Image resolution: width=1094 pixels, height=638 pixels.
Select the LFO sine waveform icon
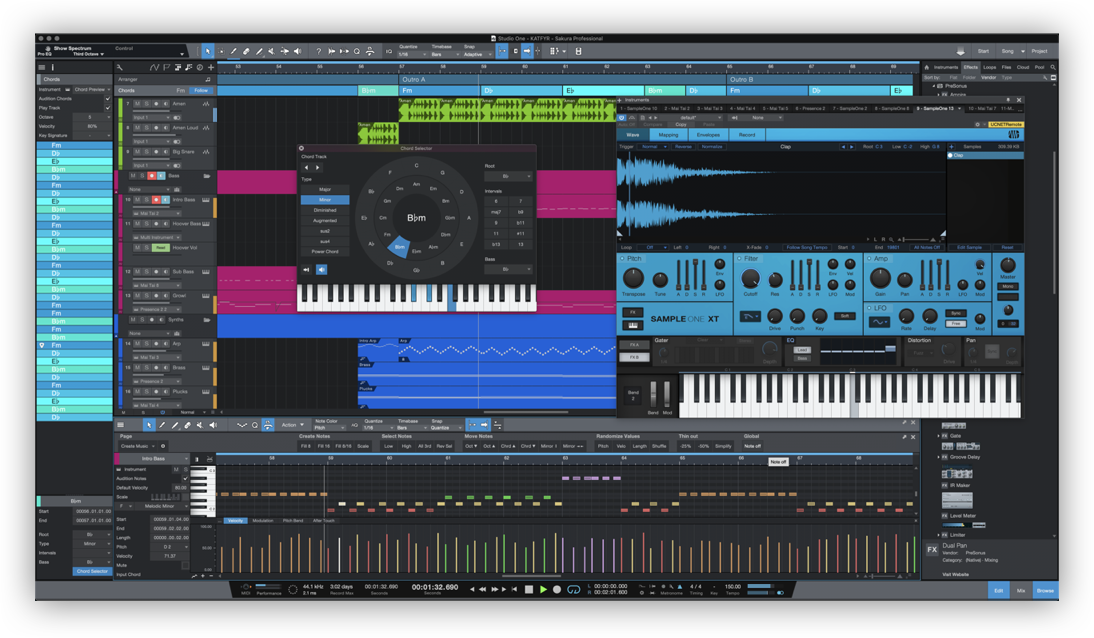coord(879,322)
